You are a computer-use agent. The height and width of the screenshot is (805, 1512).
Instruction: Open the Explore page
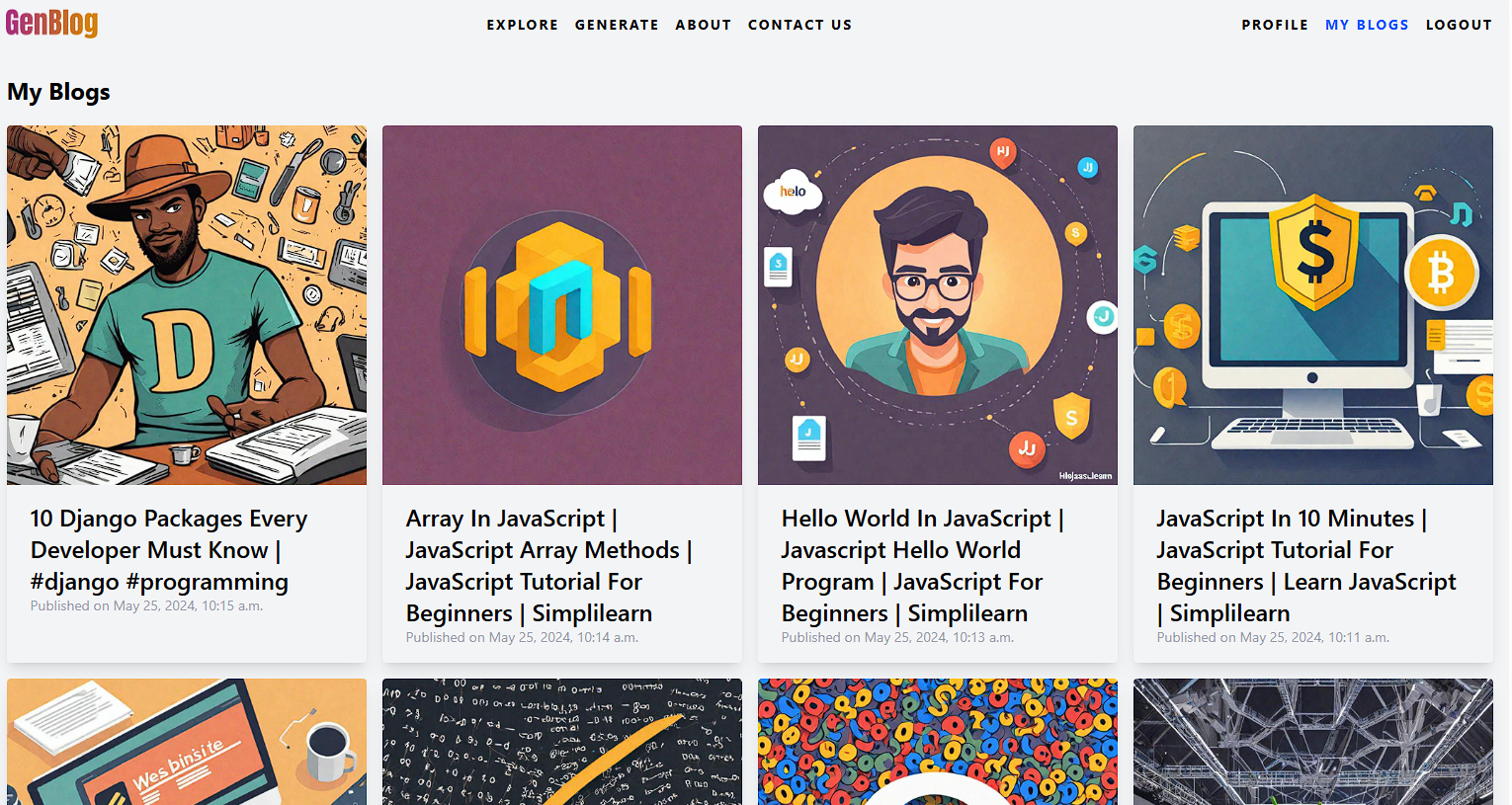[x=523, y=25]
